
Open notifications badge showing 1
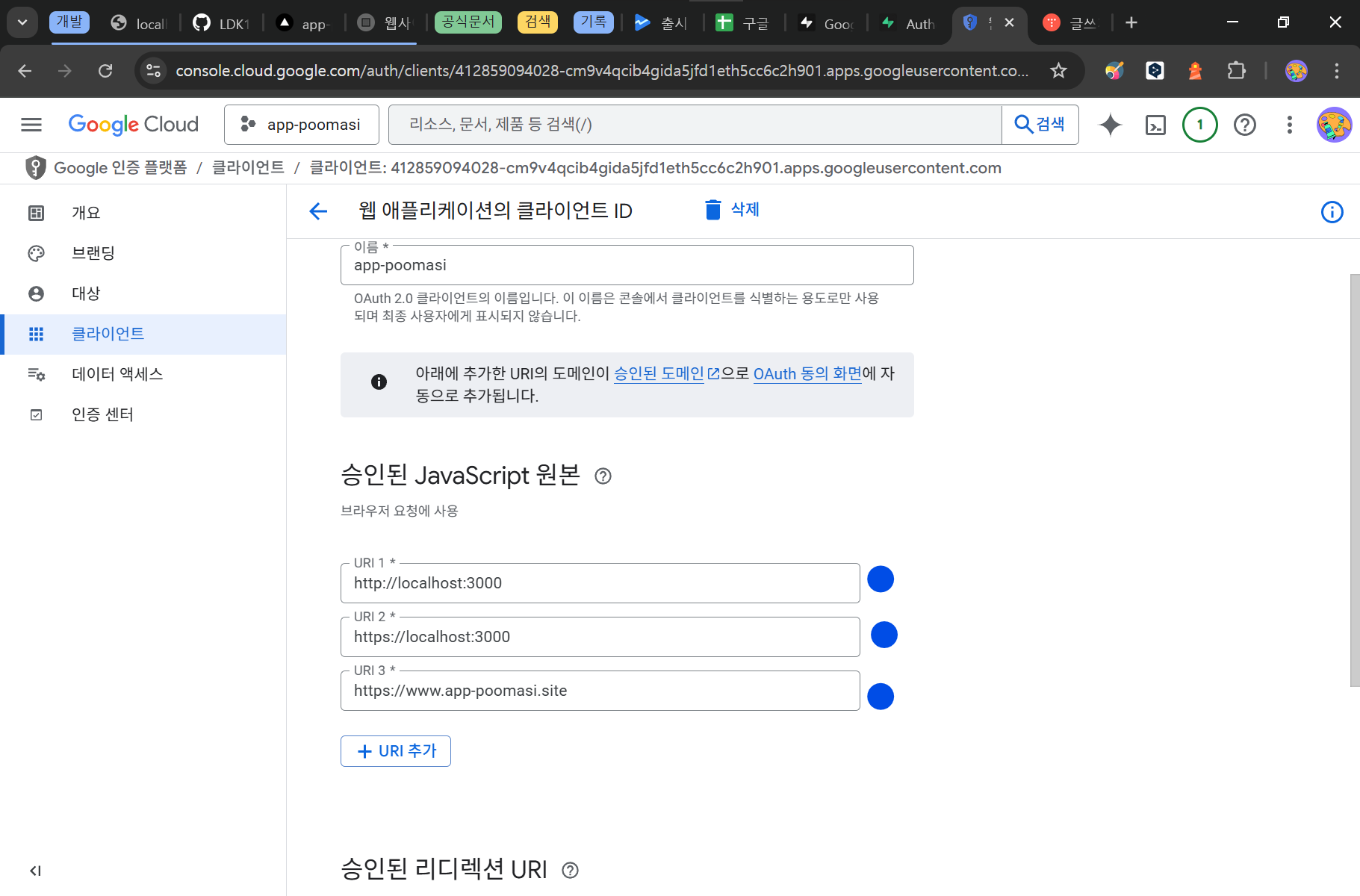point(1200,125)
